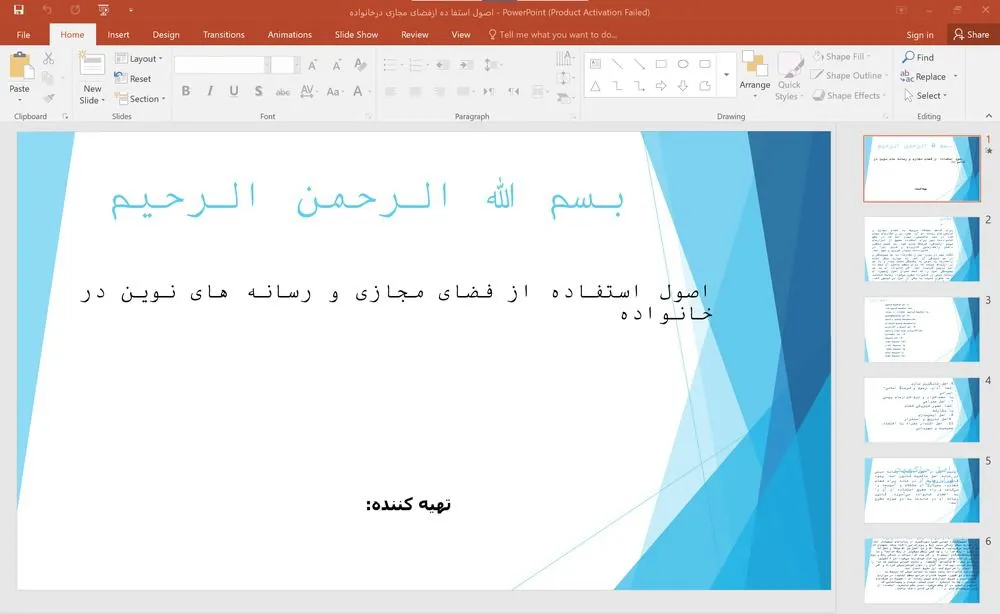Open the Slide Show tab

coord(356,35)
